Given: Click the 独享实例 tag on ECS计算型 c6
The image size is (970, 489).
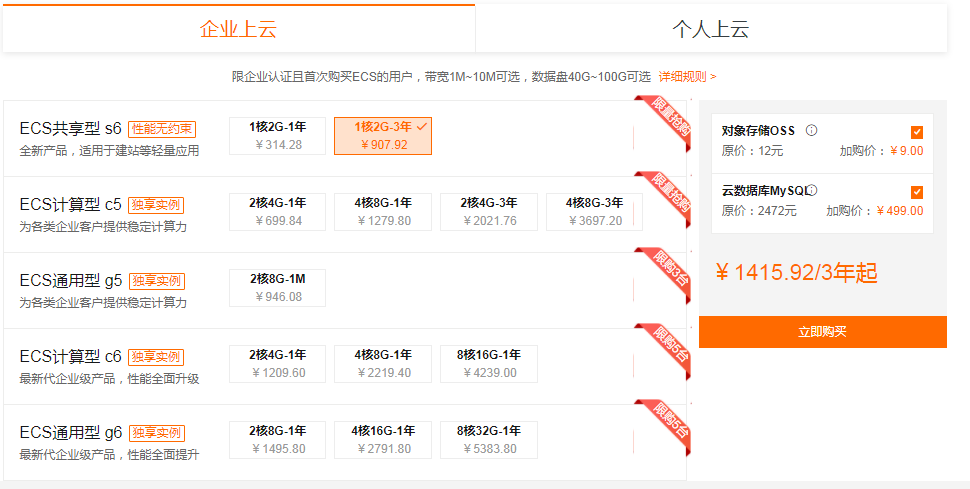Looking at the screenshot, I should pos(157,357).
